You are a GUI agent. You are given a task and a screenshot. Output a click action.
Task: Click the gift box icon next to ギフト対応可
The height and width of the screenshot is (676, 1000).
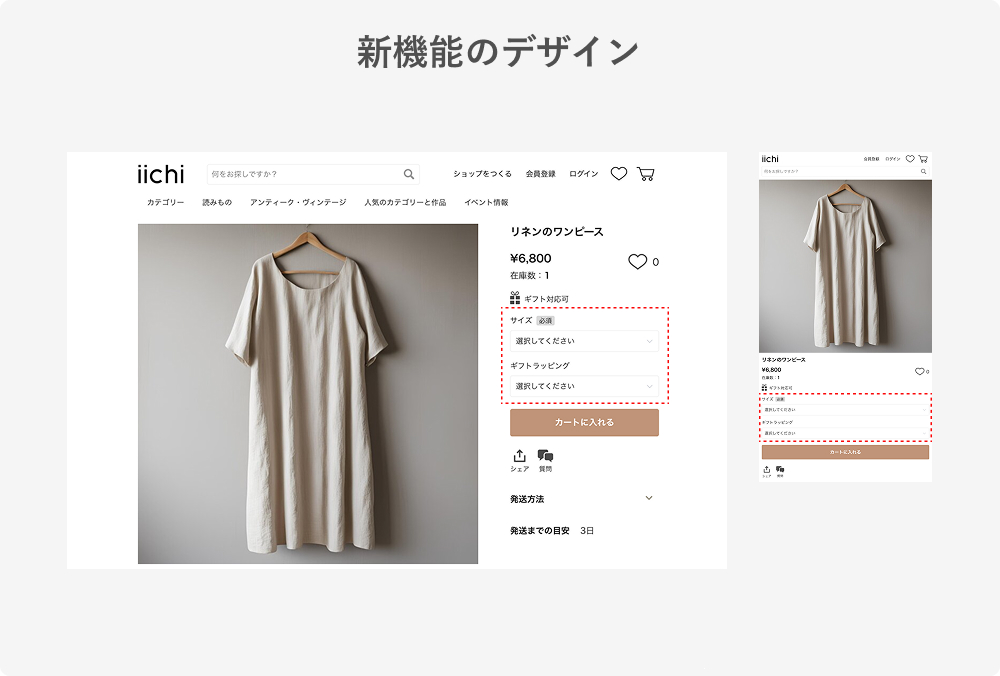point(514,296)
